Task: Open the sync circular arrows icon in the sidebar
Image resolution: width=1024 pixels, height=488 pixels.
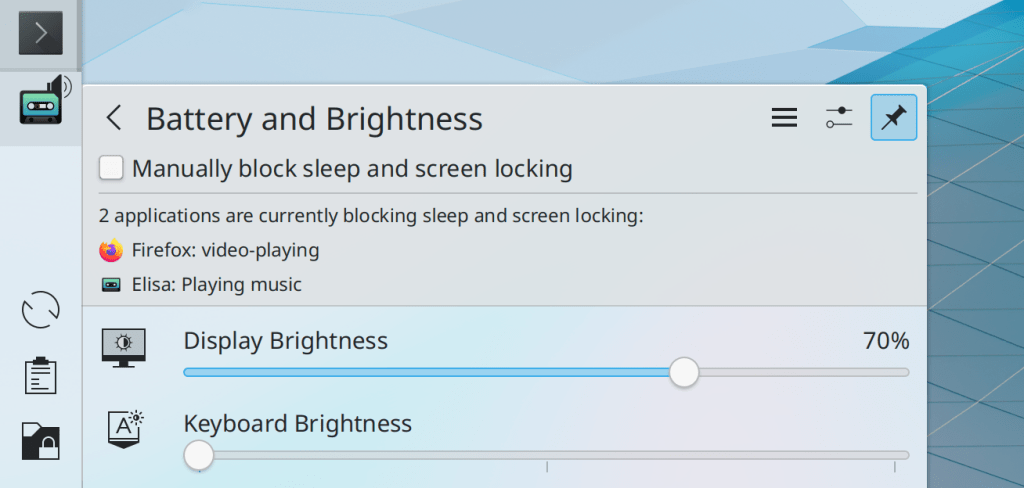Action: [41, 310]
